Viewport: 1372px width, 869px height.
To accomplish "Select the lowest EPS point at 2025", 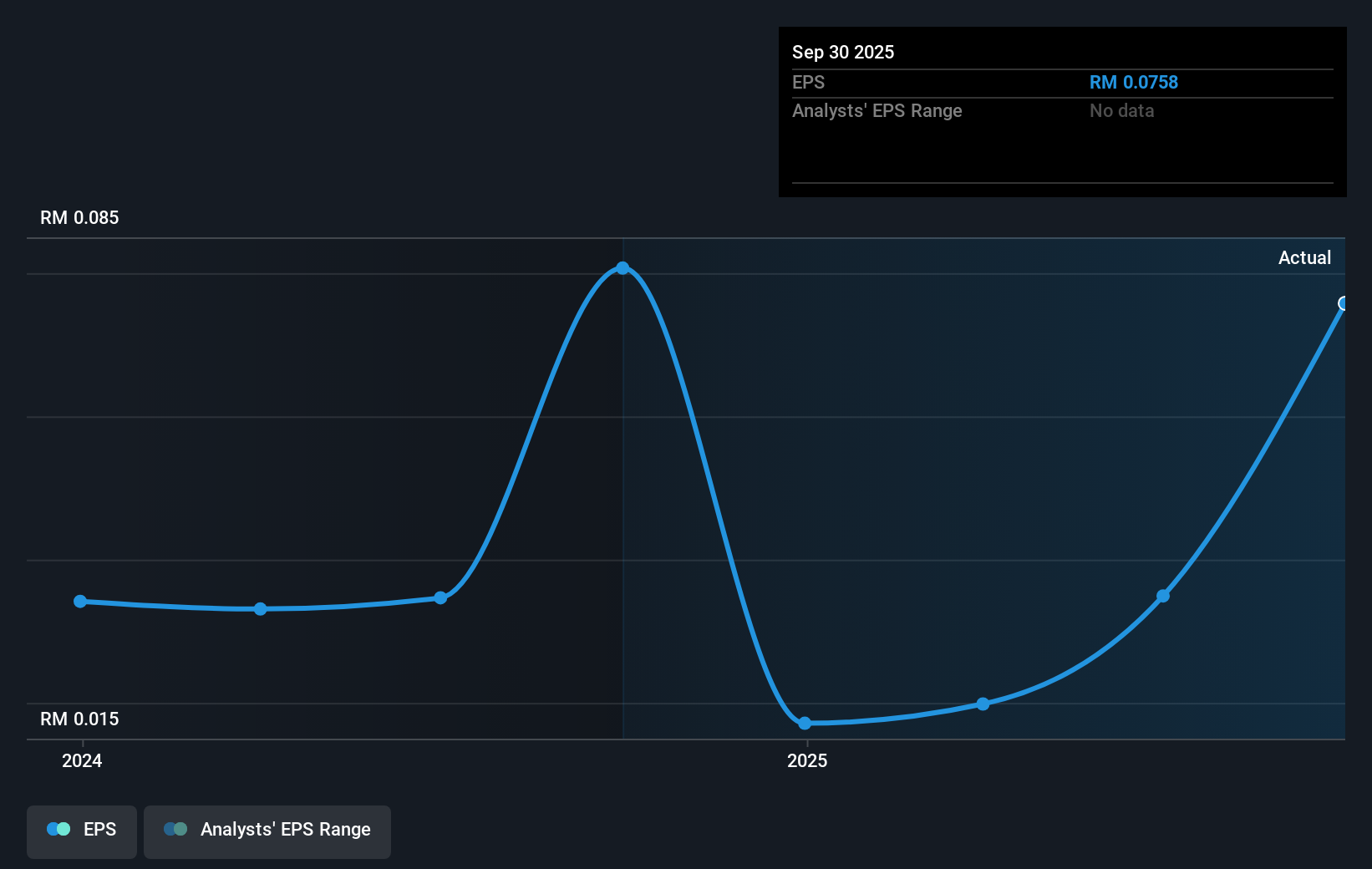I will point(805,723).
